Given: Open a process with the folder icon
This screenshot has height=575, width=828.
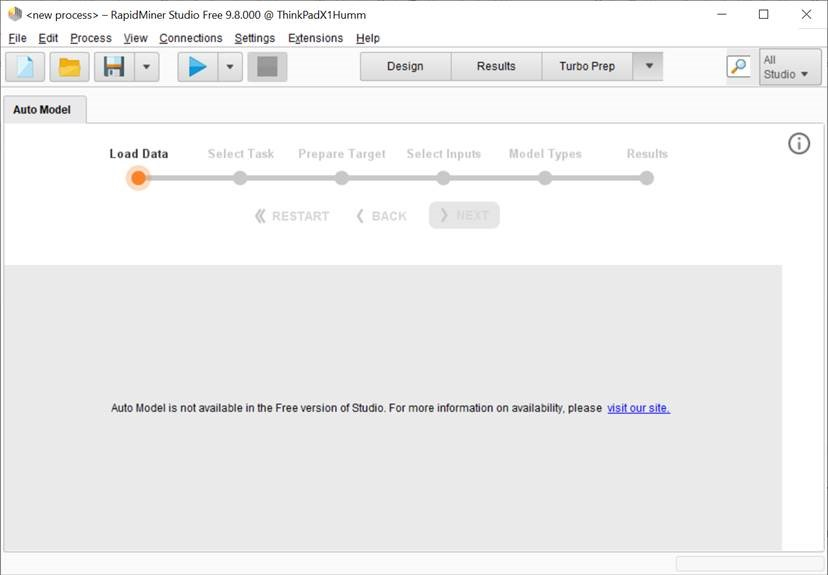Looking at the screenshot, I should point(69,67).
